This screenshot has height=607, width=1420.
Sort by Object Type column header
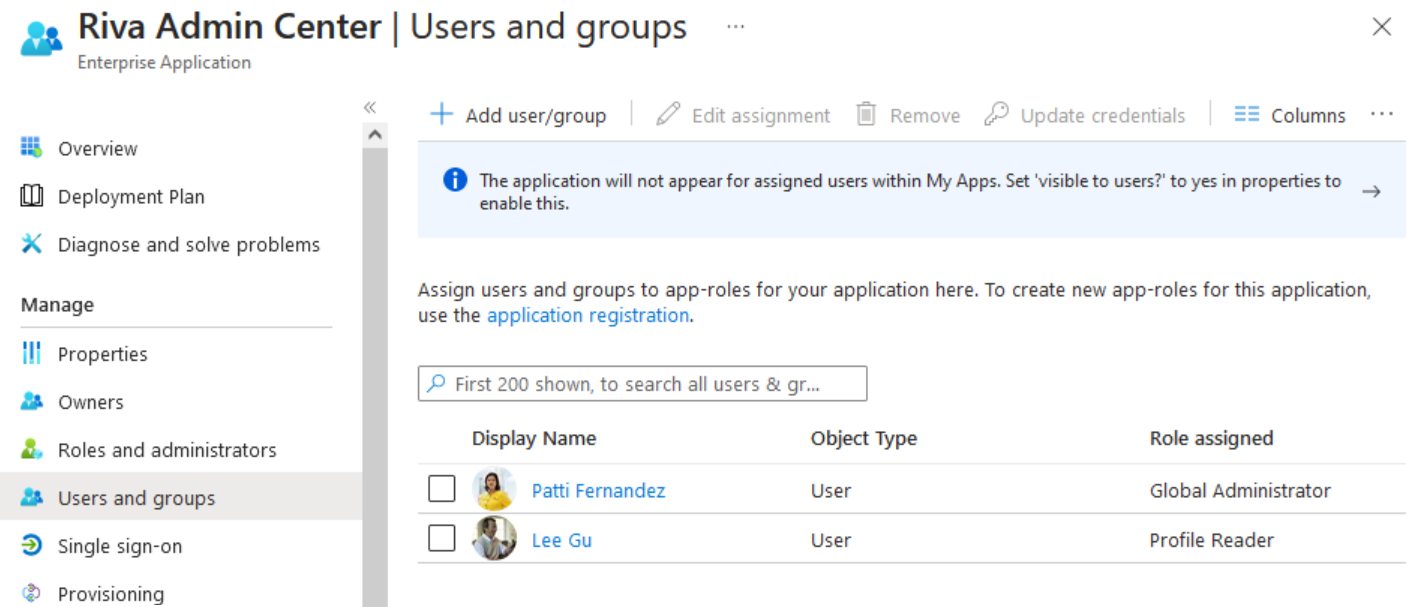pos(864,438)
